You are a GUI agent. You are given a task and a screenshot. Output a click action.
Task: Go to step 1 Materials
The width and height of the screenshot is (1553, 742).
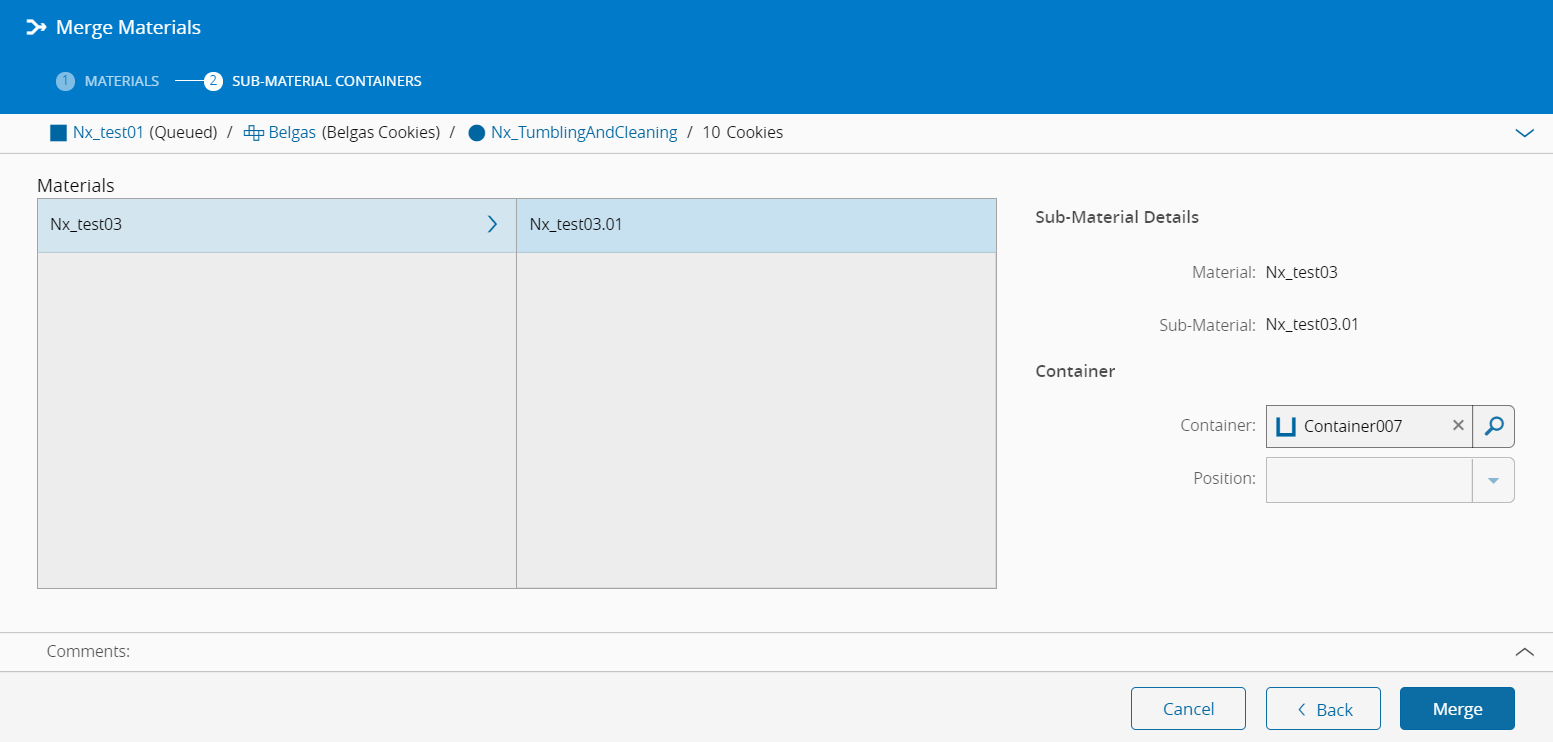coord(108,81)
